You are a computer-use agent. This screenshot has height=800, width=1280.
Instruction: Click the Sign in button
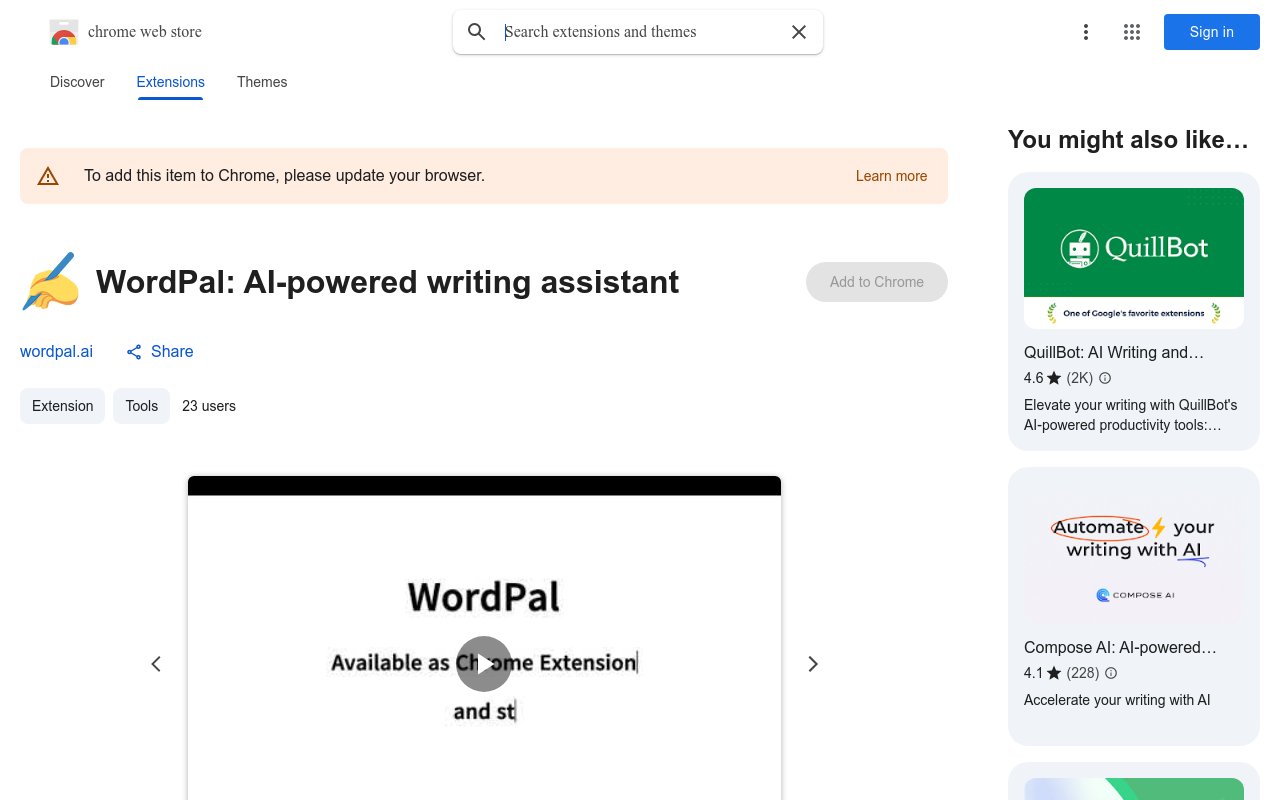1212,32
